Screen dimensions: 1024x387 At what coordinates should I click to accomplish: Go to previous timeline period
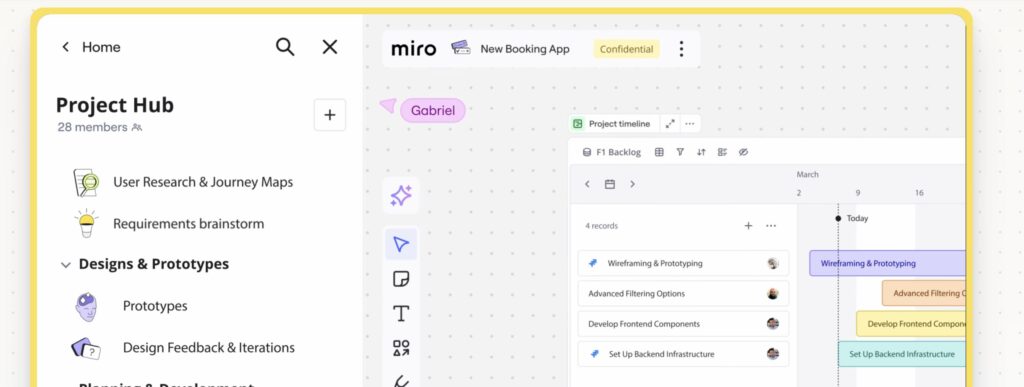coord(587,184)
